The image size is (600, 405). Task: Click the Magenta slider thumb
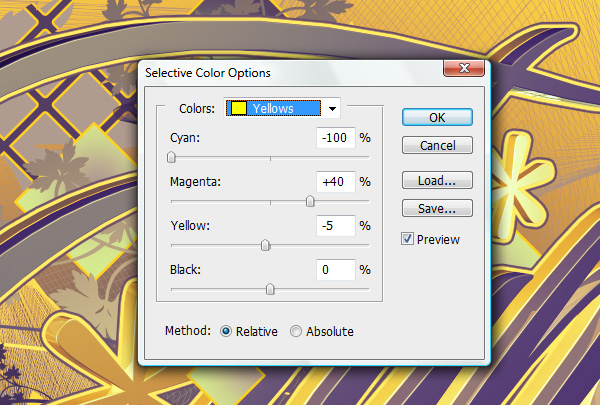tap(310, 201)
